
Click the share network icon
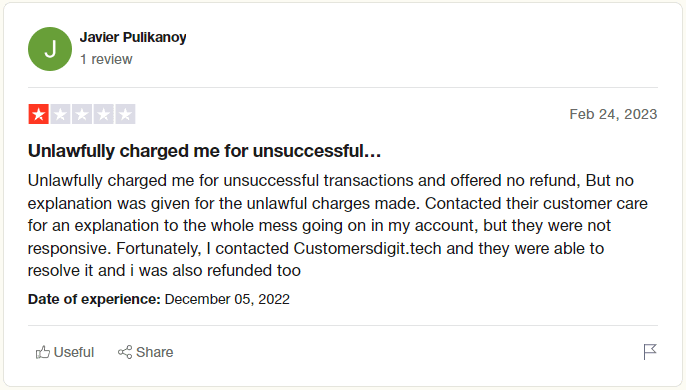coord(125,352)
